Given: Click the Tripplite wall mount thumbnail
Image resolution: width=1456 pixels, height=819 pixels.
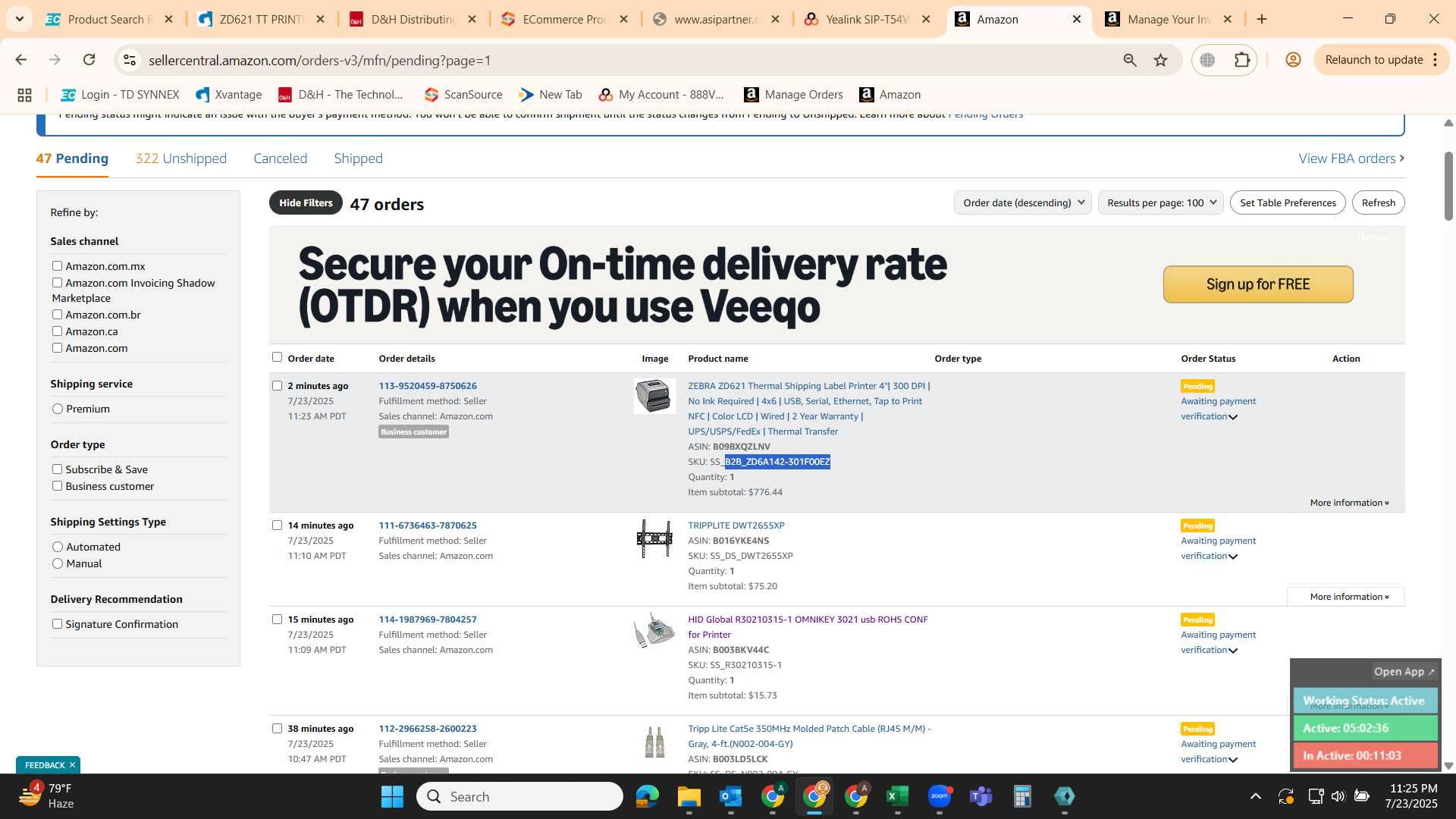Looking at the screenshot, I should [654, 538].
